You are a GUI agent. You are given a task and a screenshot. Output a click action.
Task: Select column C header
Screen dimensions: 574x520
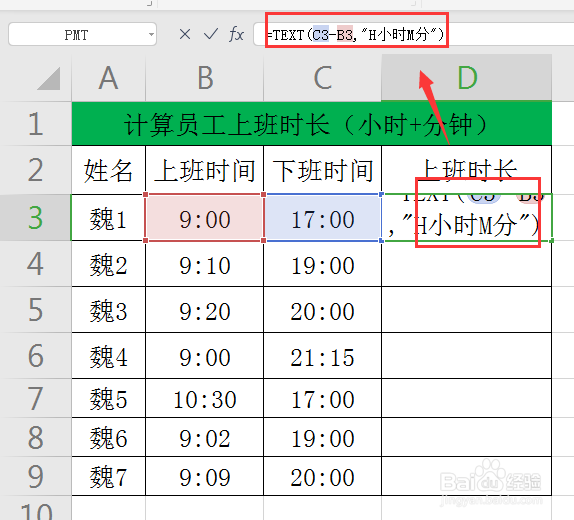322,78
